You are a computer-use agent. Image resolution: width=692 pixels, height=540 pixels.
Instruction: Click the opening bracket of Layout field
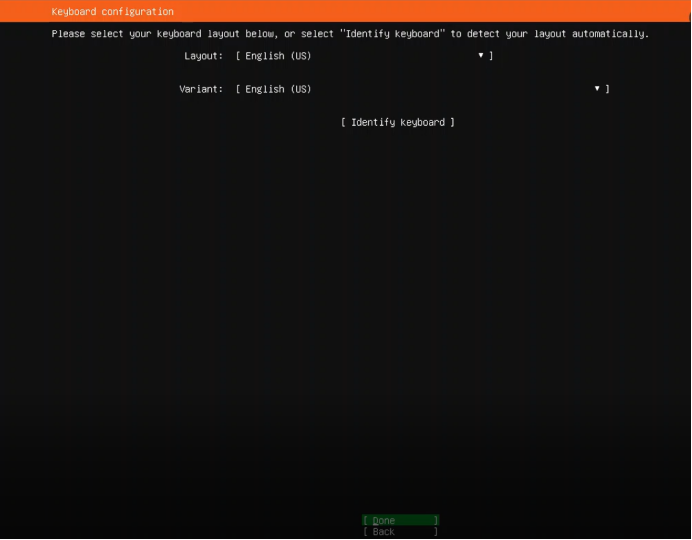point(238,56)
